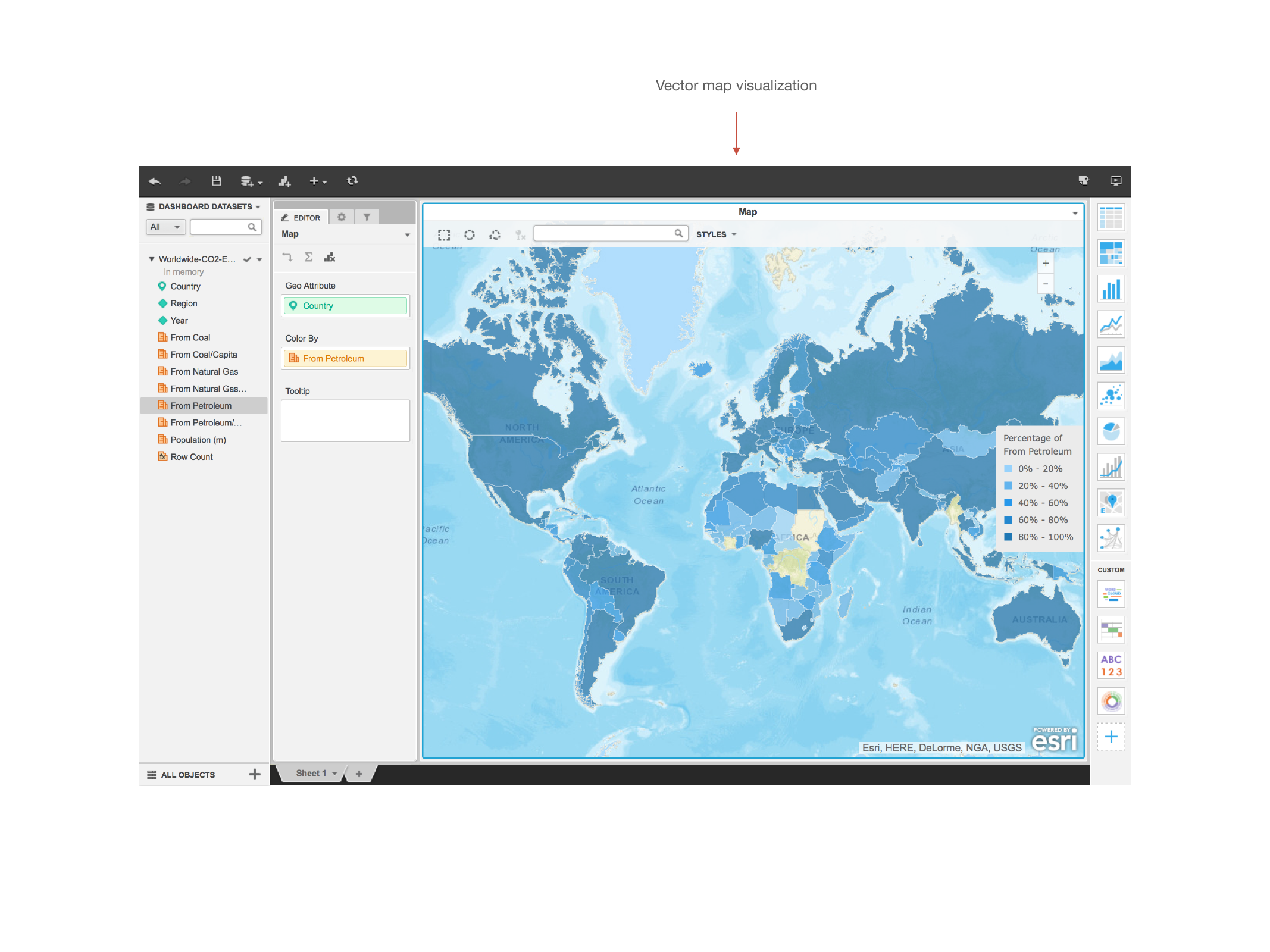Image resolution: width=1270 pixels, height=952 pixels.
Task: Click the clear selection icon on map
Action: tap(520, 234)
